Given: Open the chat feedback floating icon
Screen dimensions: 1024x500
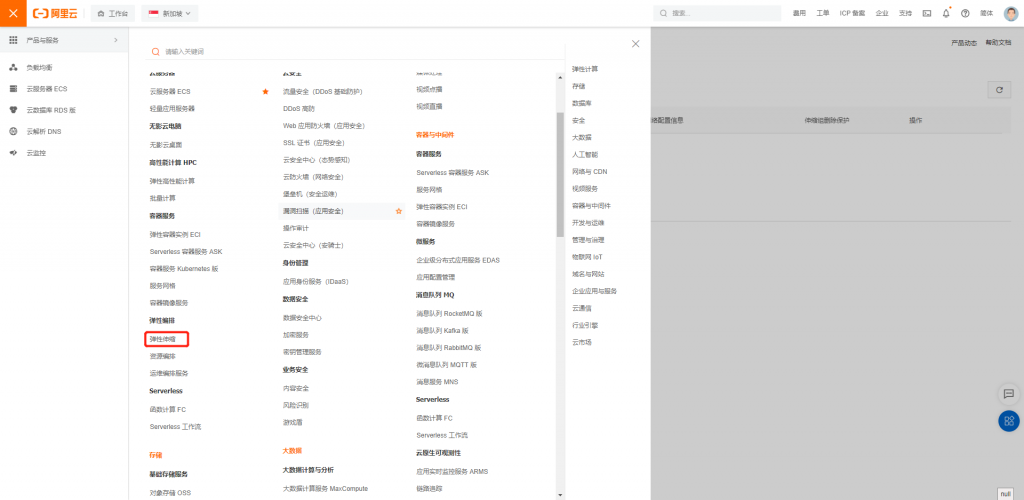Looking at the screenshot, I should [1008, 394].
